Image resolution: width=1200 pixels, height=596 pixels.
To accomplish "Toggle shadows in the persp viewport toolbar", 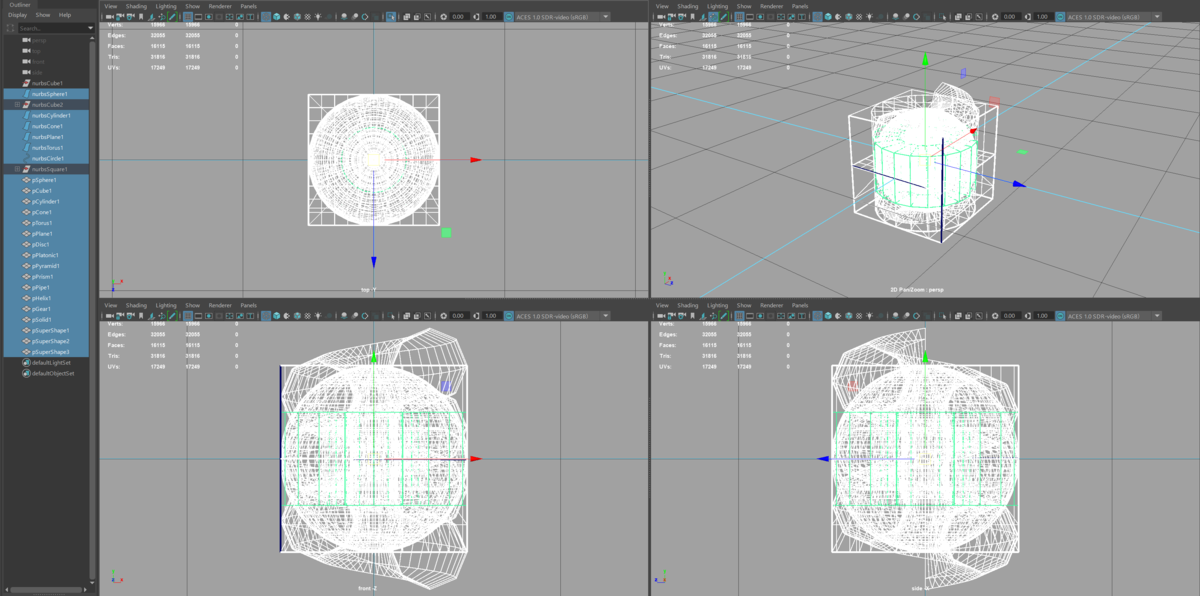I will click(x=880, y=15).
